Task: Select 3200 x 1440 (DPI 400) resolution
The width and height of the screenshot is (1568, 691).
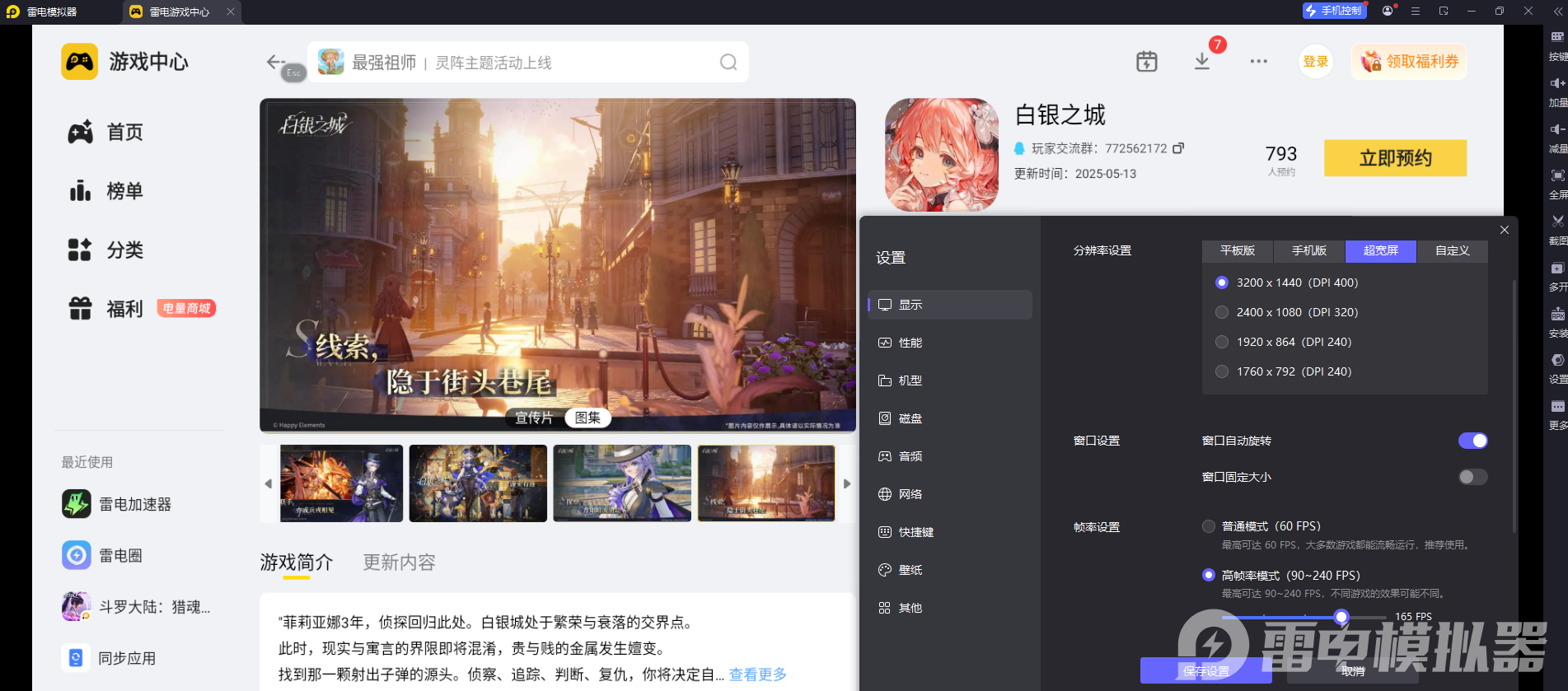Action: point(1222,282)
